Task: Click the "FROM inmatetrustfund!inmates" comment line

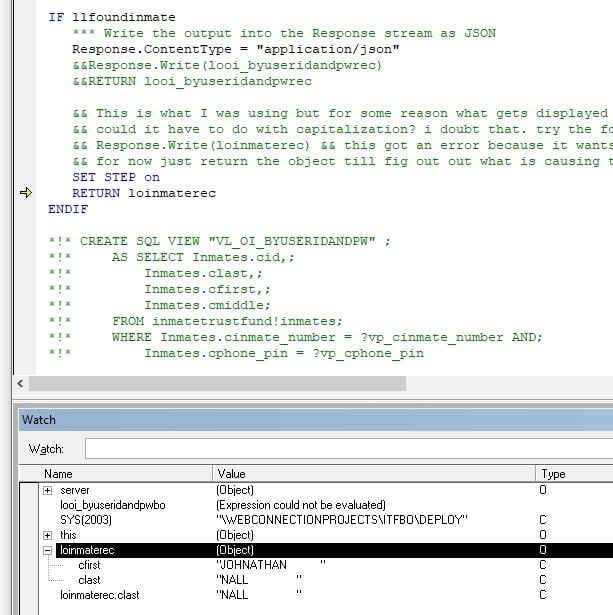Action: (195, 321)
